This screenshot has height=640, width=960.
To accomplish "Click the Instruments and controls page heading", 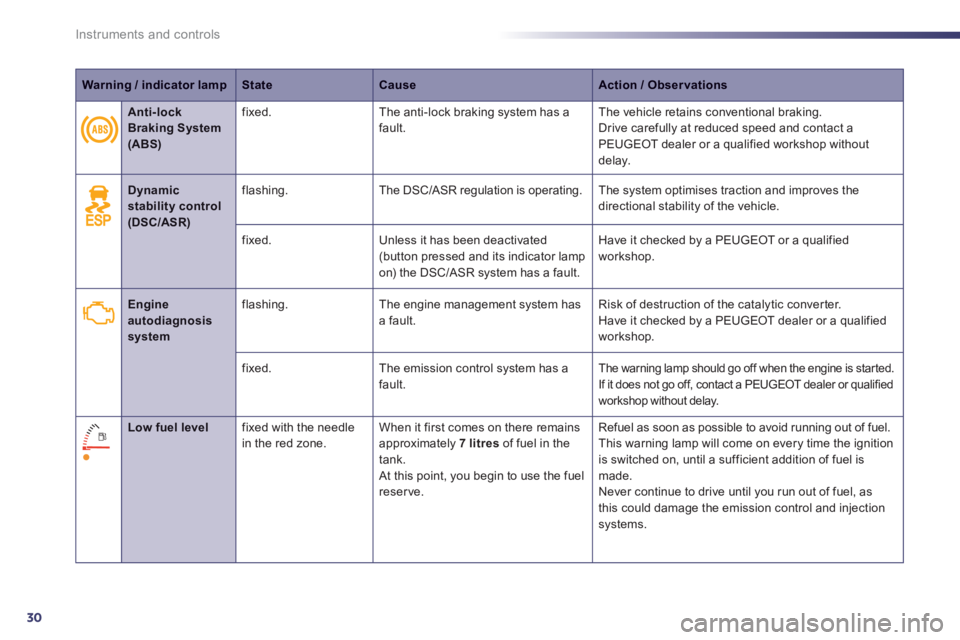I will [148, 34].
